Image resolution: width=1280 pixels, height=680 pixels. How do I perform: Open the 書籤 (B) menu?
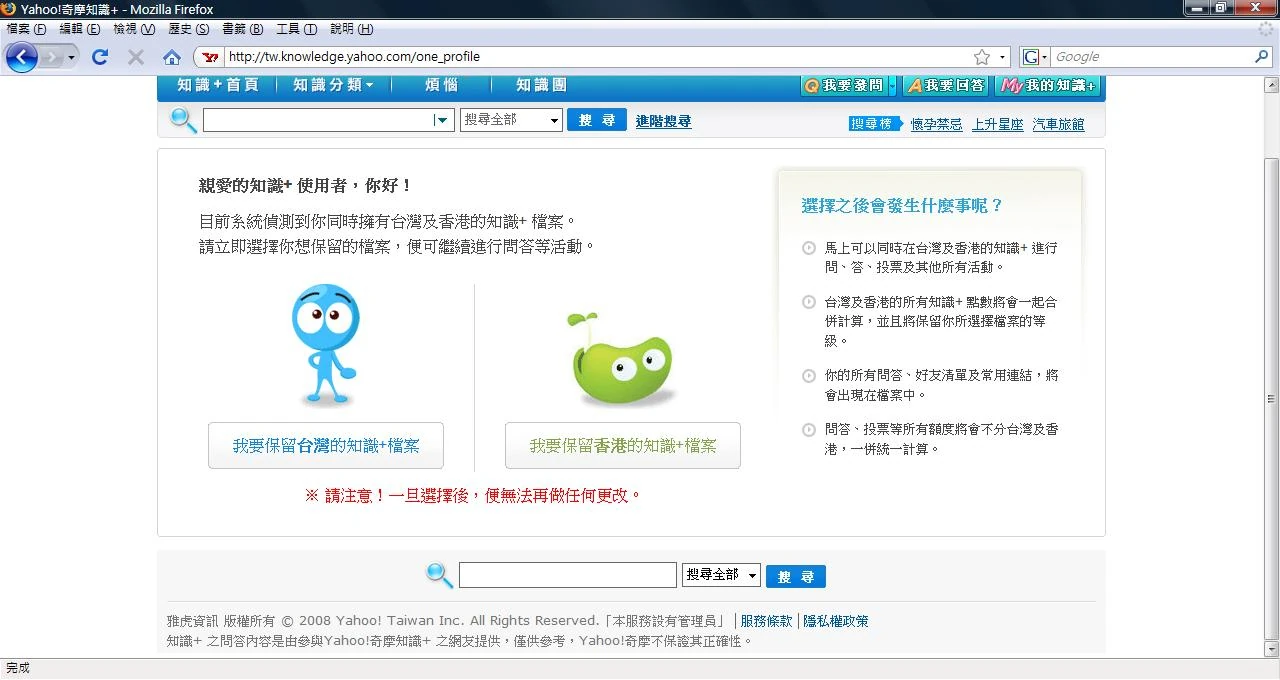pos(242,29)
